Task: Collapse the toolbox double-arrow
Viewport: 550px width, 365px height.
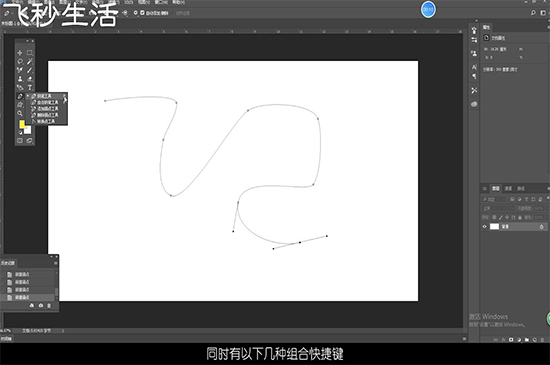Action: coord(27,41)
